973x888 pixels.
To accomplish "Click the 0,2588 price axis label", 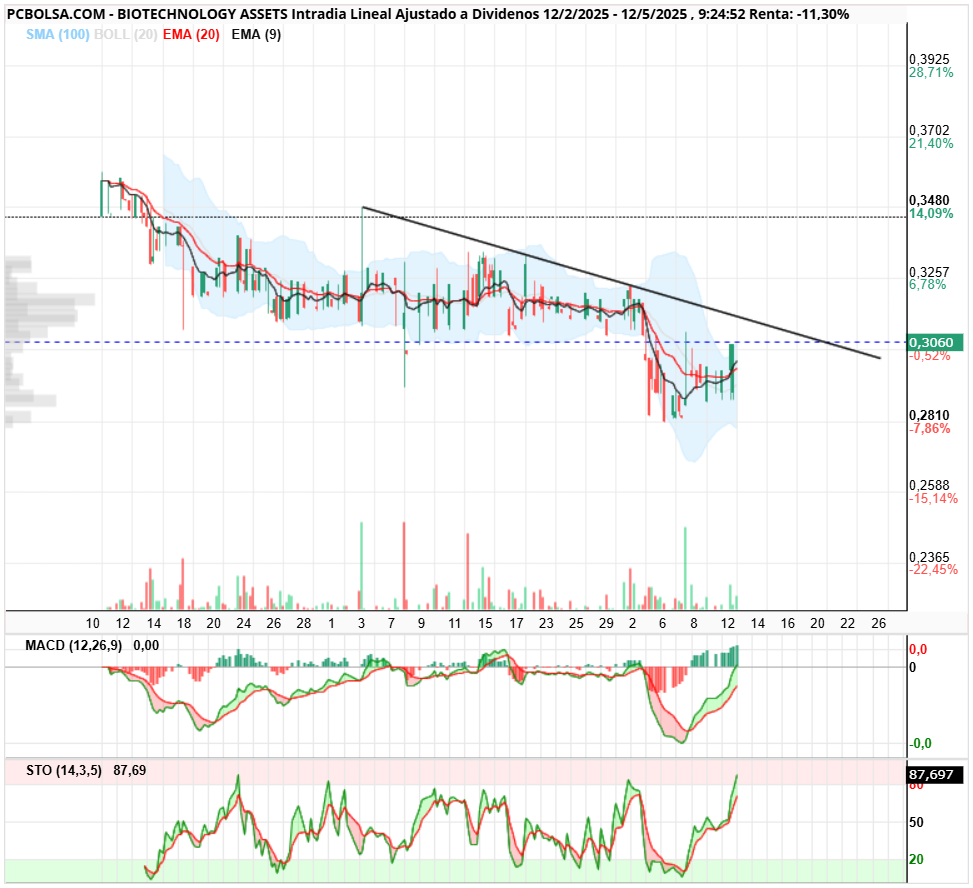I will click(x=929, y=485).
